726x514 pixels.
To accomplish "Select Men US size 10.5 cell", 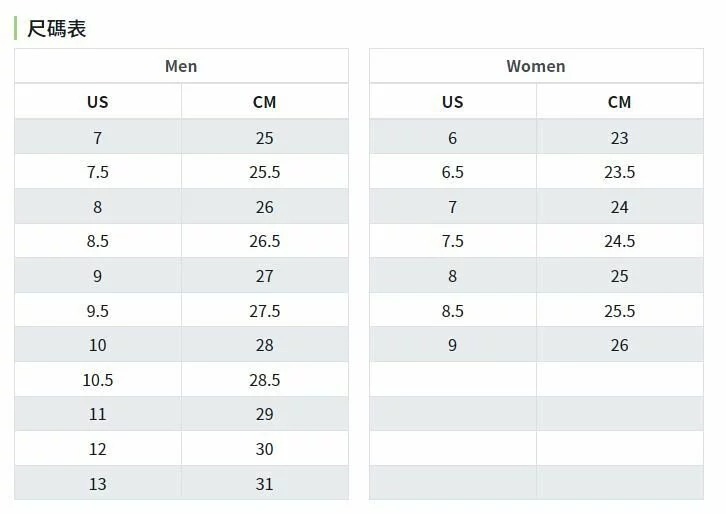I will [97, 380].
